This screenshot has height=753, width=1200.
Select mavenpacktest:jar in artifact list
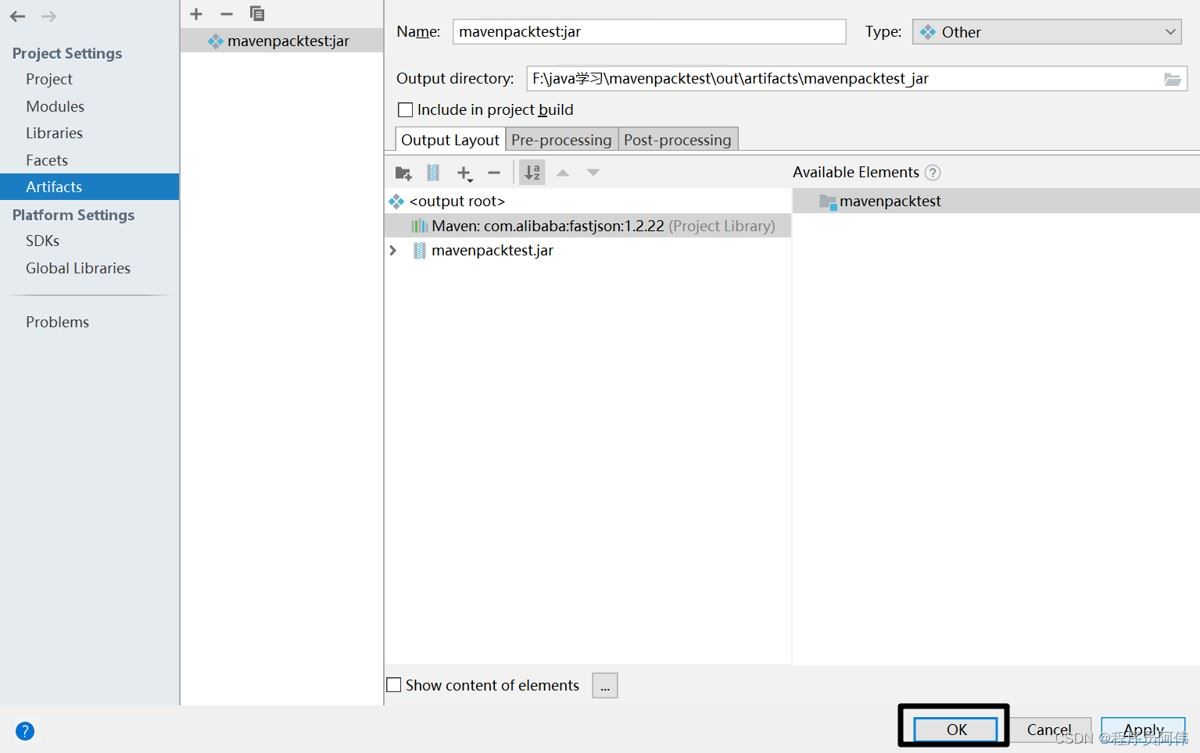tap(281, 41)
